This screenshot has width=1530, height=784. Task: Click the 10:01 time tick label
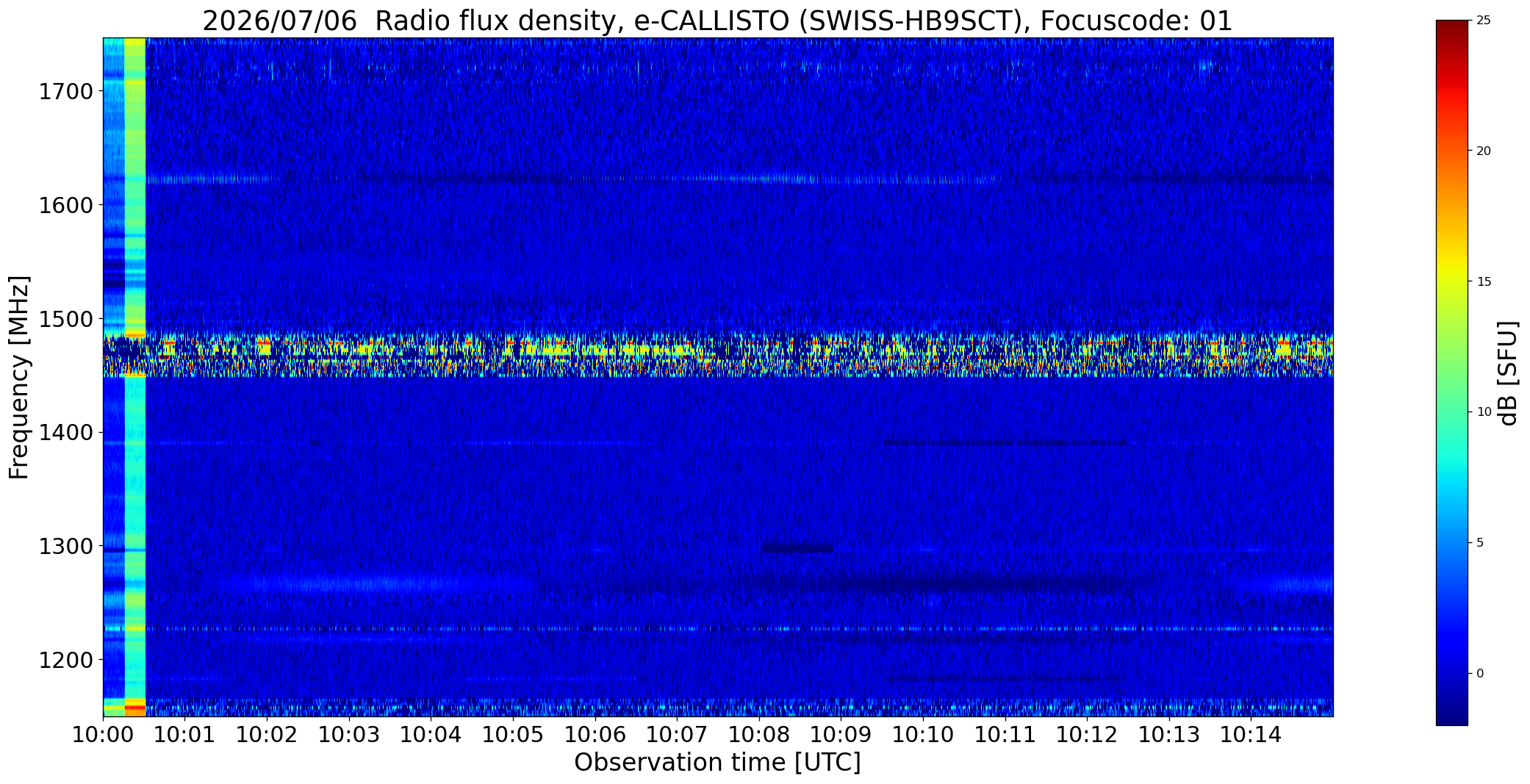(185, 735)
